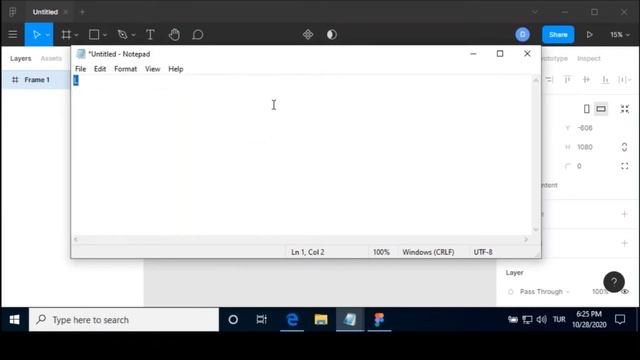
Task: Select Frame 1 in layers list
Action: pyautogui.click(x=36, y=80)
